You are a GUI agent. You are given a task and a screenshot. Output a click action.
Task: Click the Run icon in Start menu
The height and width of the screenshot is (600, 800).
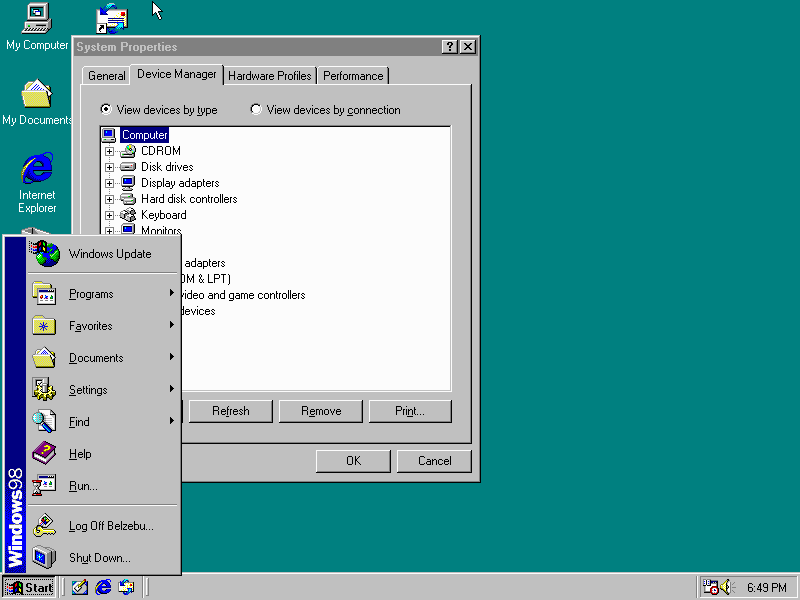click(44, 486)
